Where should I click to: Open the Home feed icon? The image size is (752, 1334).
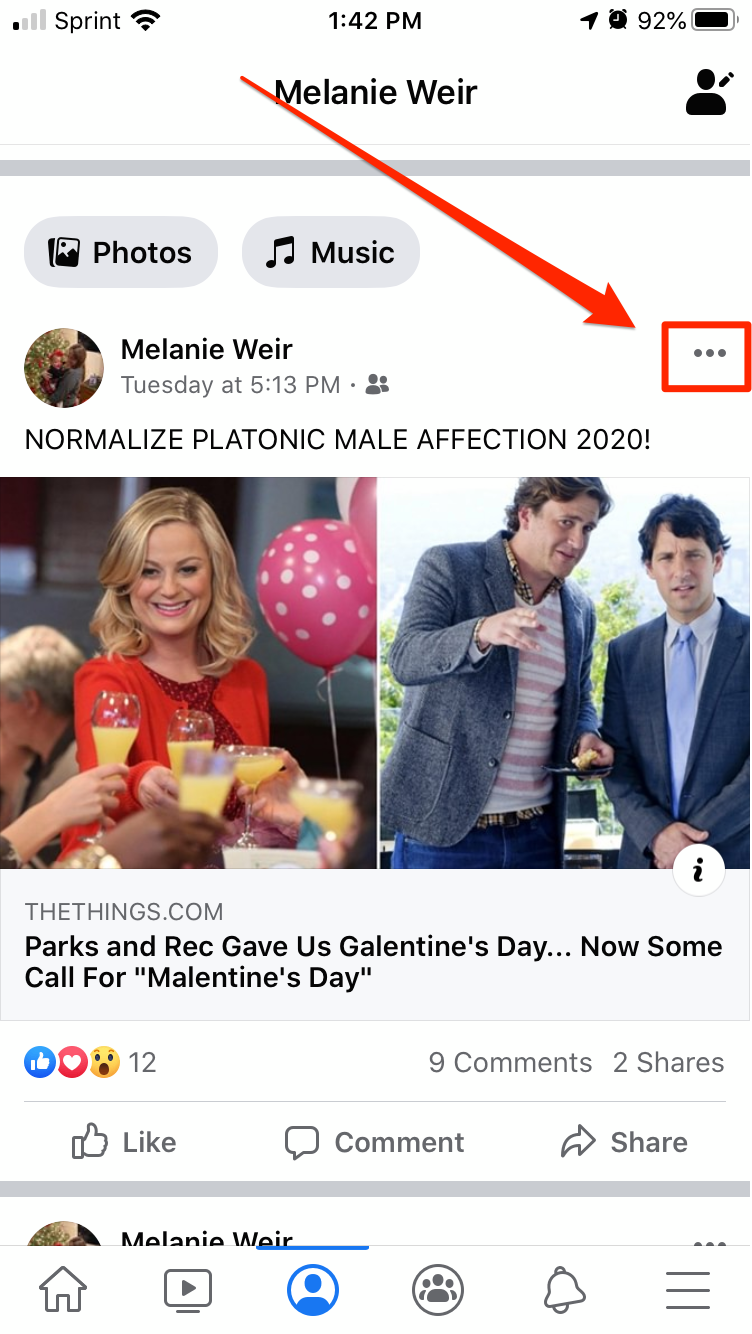tap(62, 1289)
